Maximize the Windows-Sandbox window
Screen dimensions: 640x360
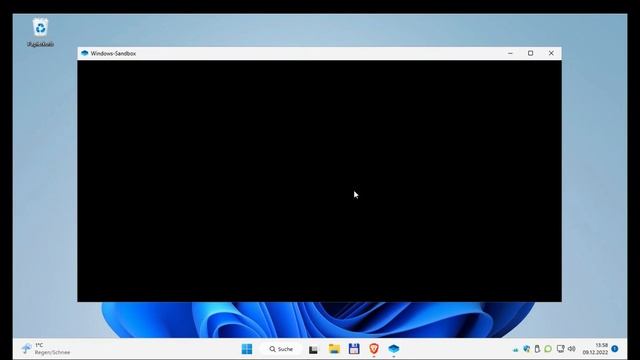tap(531, 53)
